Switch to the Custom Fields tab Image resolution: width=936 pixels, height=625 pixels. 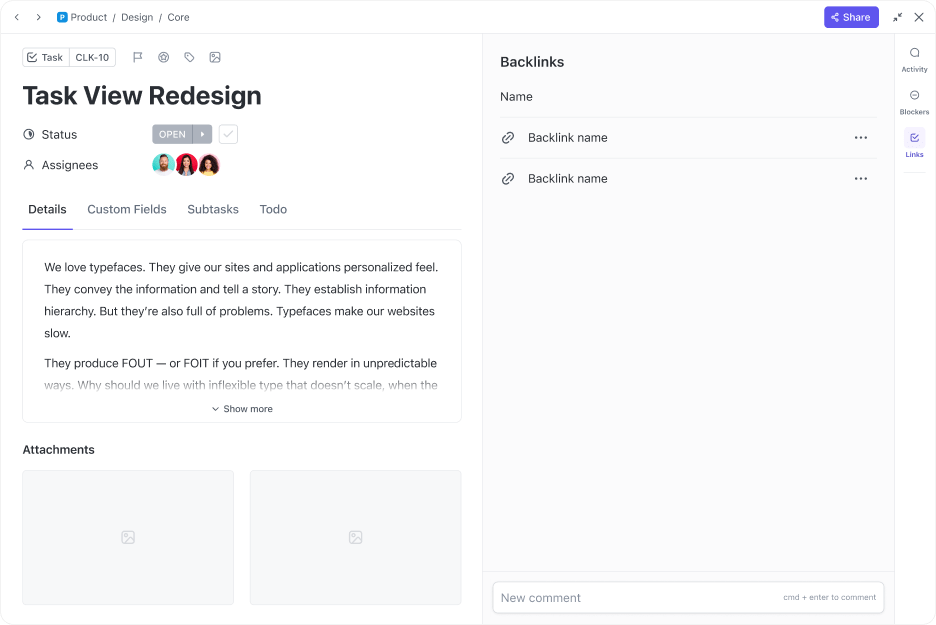pos(127,210)
